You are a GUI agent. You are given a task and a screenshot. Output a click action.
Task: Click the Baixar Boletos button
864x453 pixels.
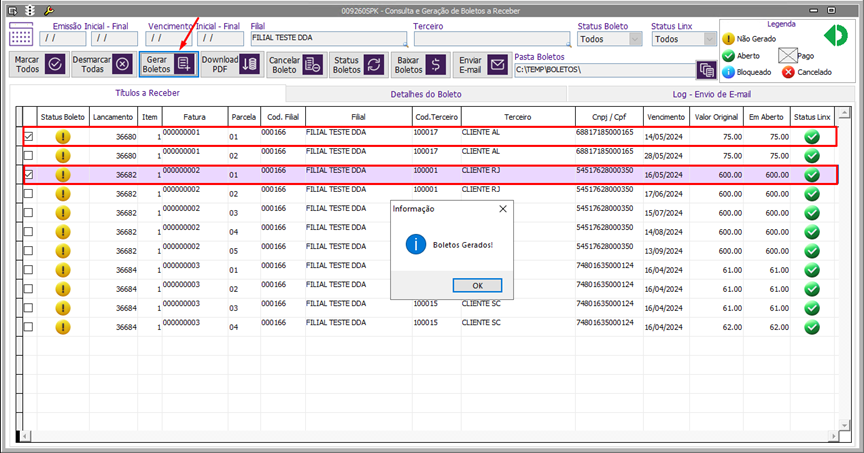pos(420,64)
